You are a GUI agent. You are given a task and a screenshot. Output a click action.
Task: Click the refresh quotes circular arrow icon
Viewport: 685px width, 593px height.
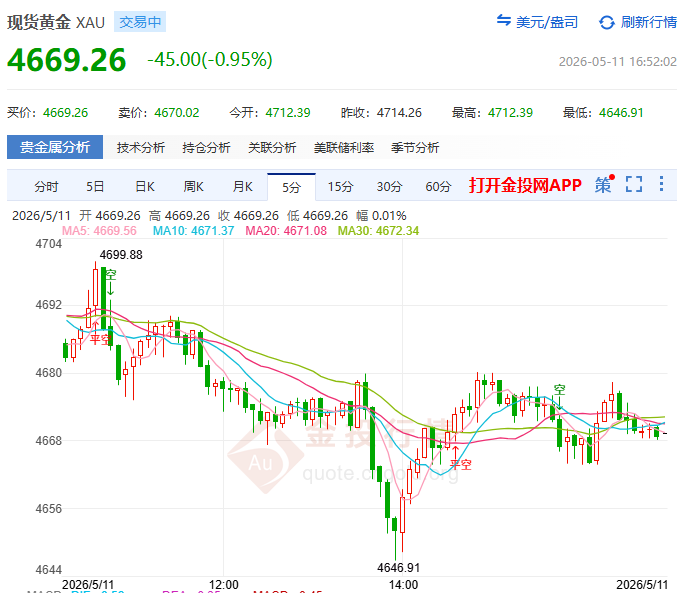[607, 22]
